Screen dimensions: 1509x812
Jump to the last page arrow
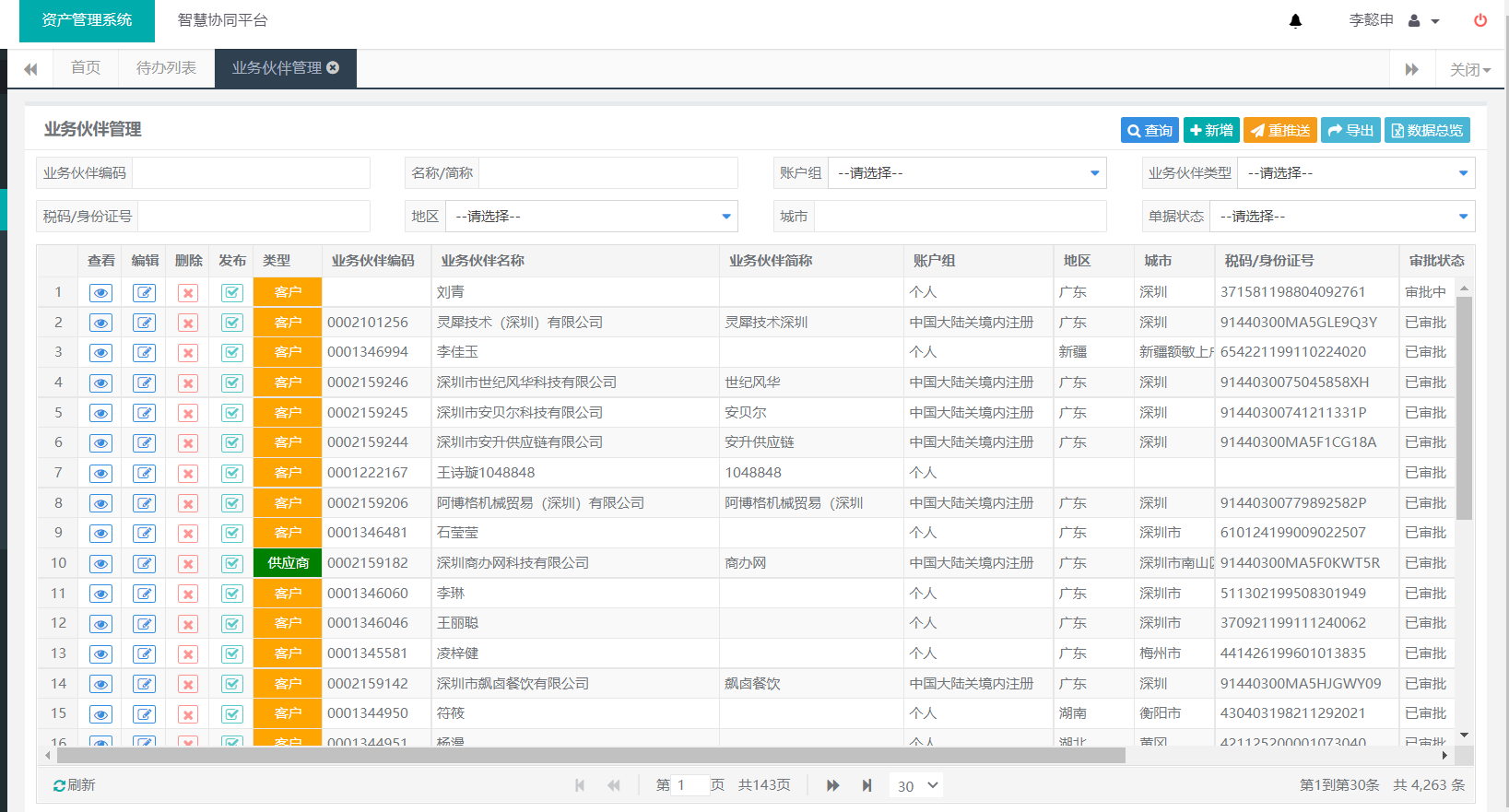(x=866, y=785)
